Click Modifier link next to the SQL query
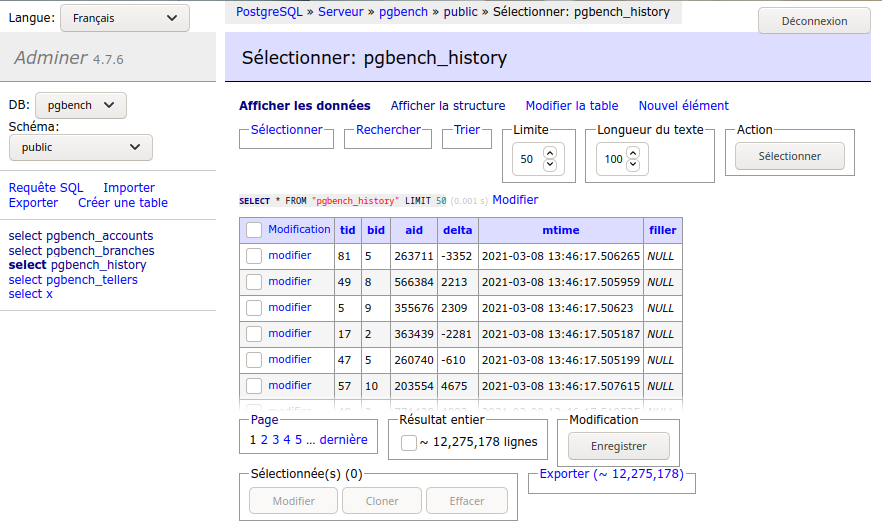This screenshot has height=523, width=882. pyautogui.click(x=515, y=200)
